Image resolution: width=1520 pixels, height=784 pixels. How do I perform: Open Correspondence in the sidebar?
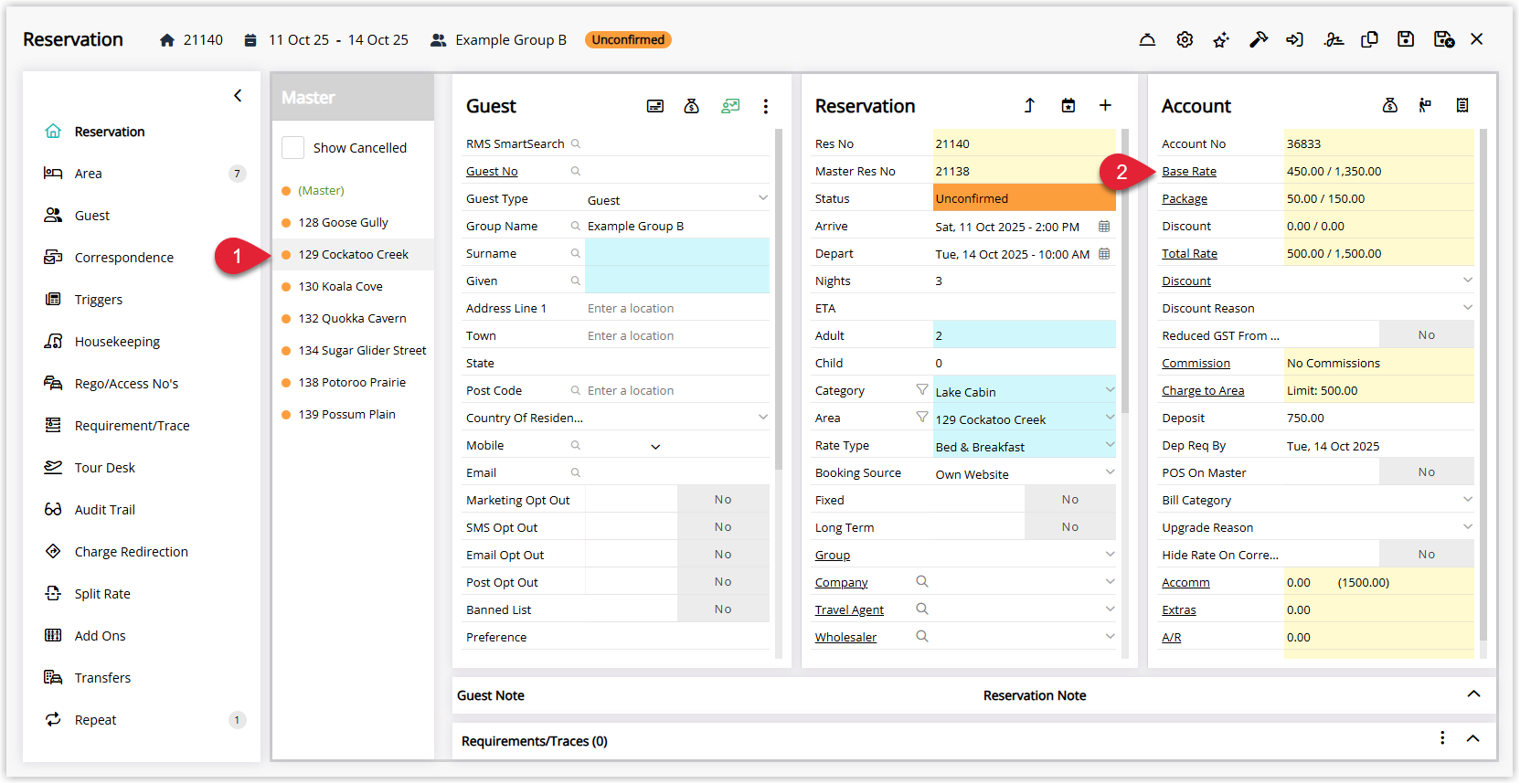coord(123,258)
